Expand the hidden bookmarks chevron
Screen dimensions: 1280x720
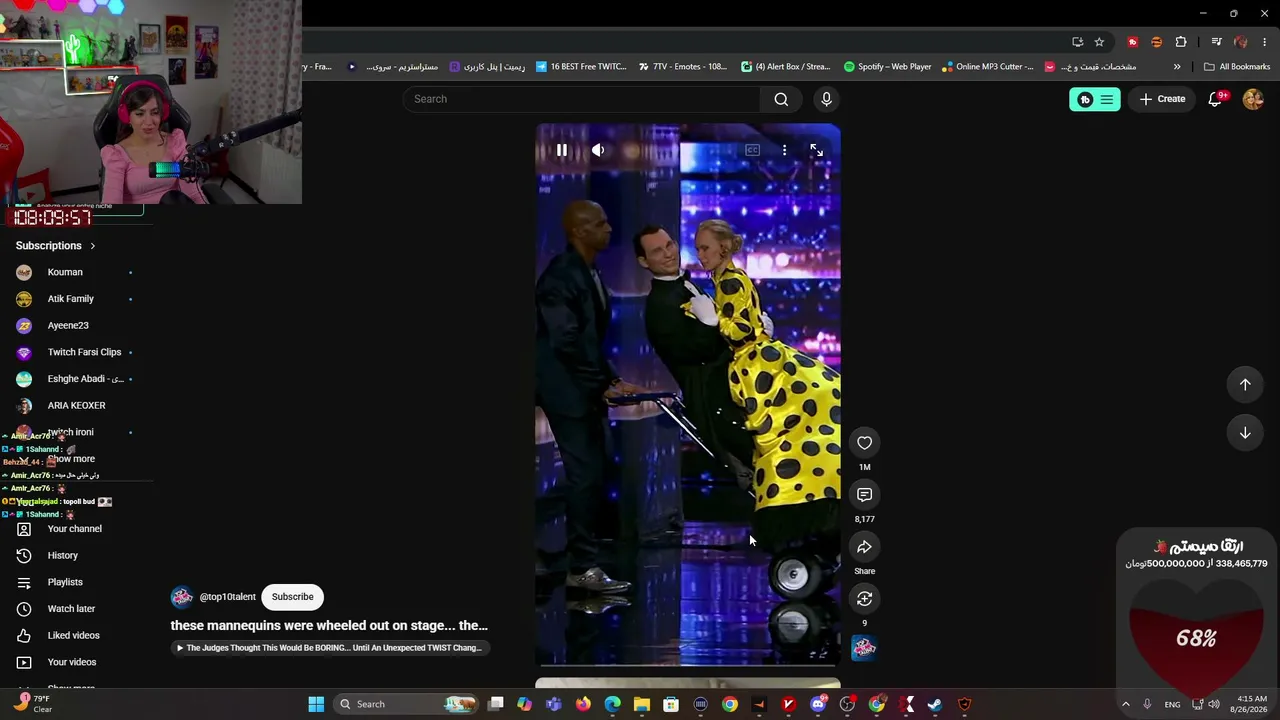click(1177, 67)
